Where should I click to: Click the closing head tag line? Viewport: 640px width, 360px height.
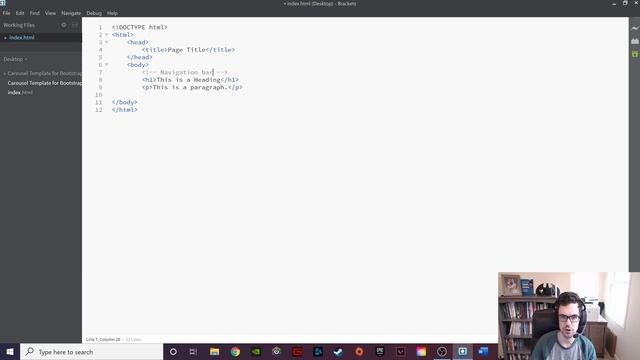pos(140,57)
